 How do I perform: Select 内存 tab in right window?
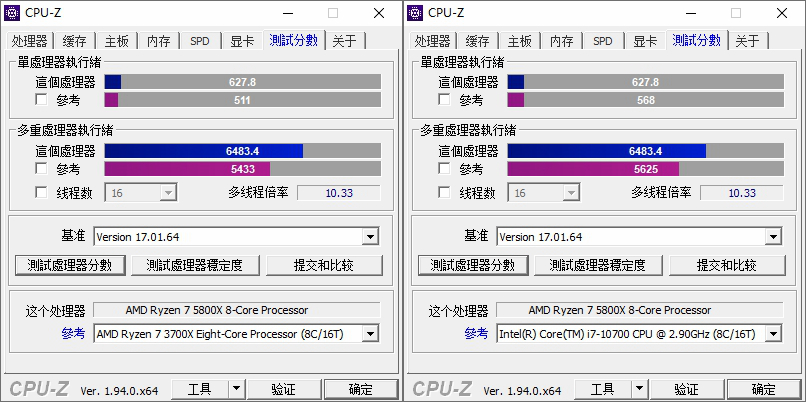pos(561,41)
